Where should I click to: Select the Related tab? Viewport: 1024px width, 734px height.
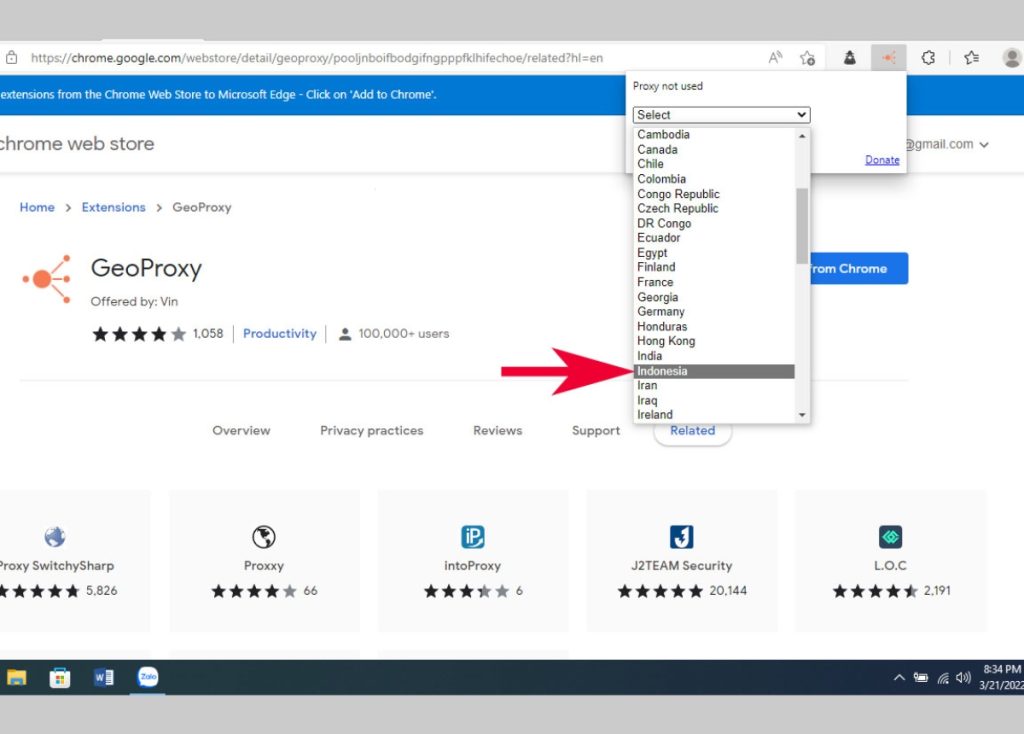click(x=692, y=430)
